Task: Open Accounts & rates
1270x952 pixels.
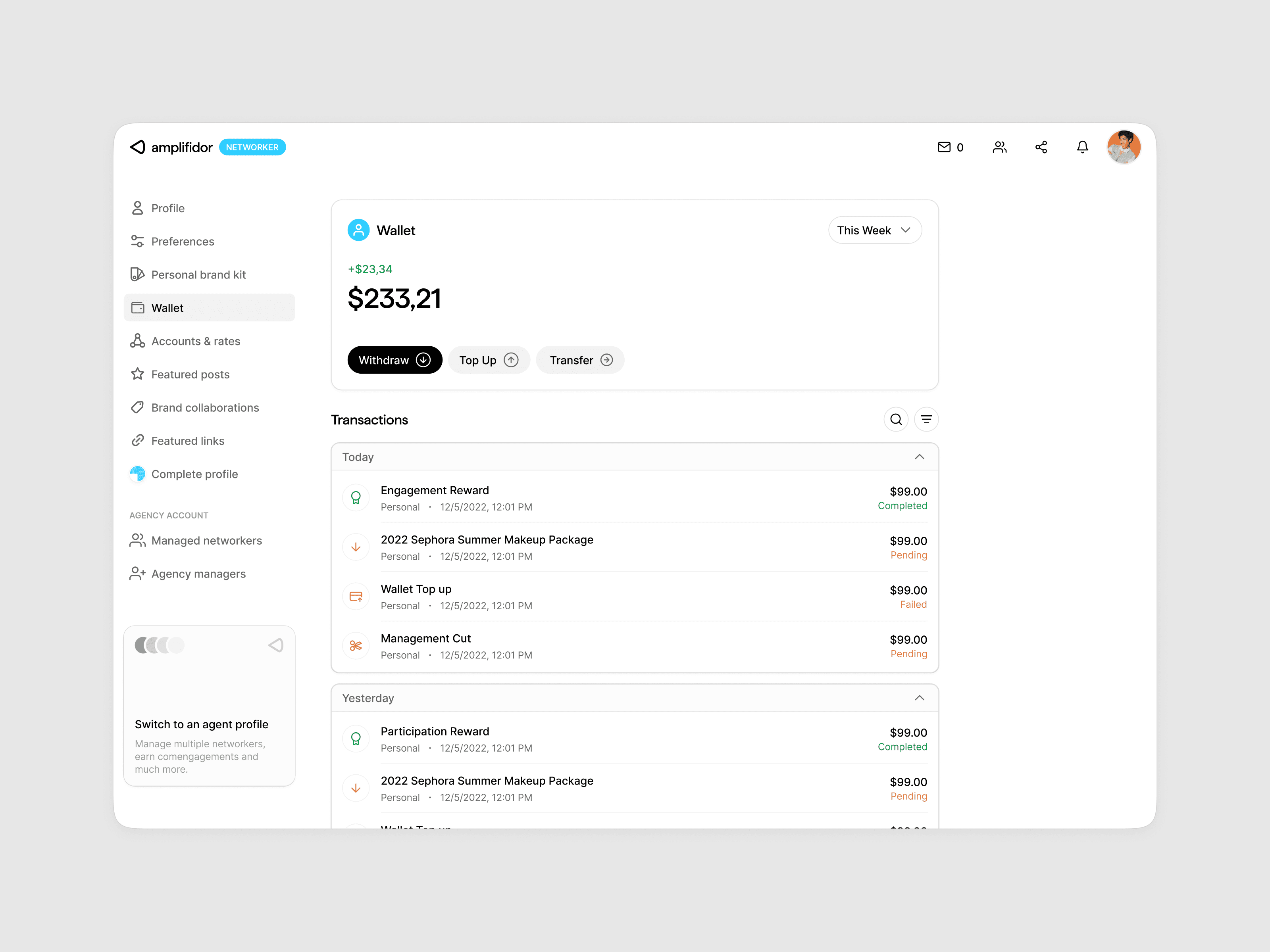Action: [209, 342]
